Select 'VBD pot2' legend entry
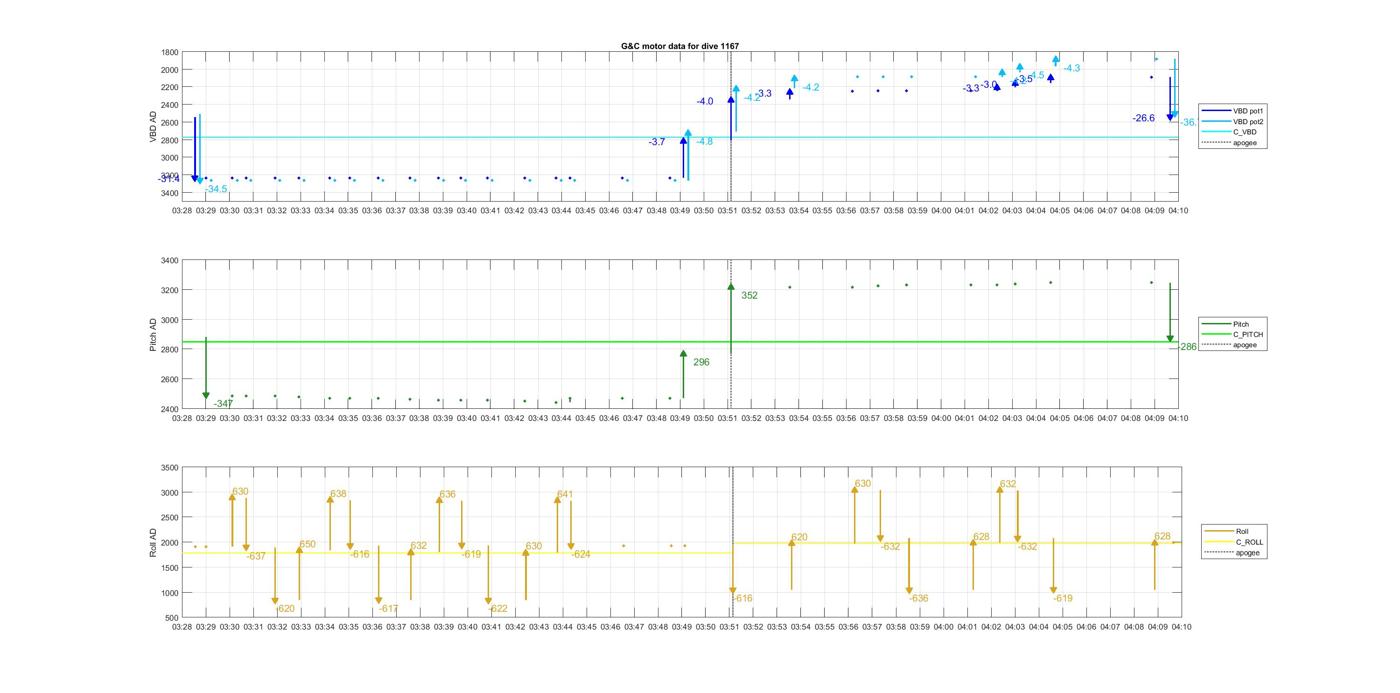 (x=1232, y=121)
